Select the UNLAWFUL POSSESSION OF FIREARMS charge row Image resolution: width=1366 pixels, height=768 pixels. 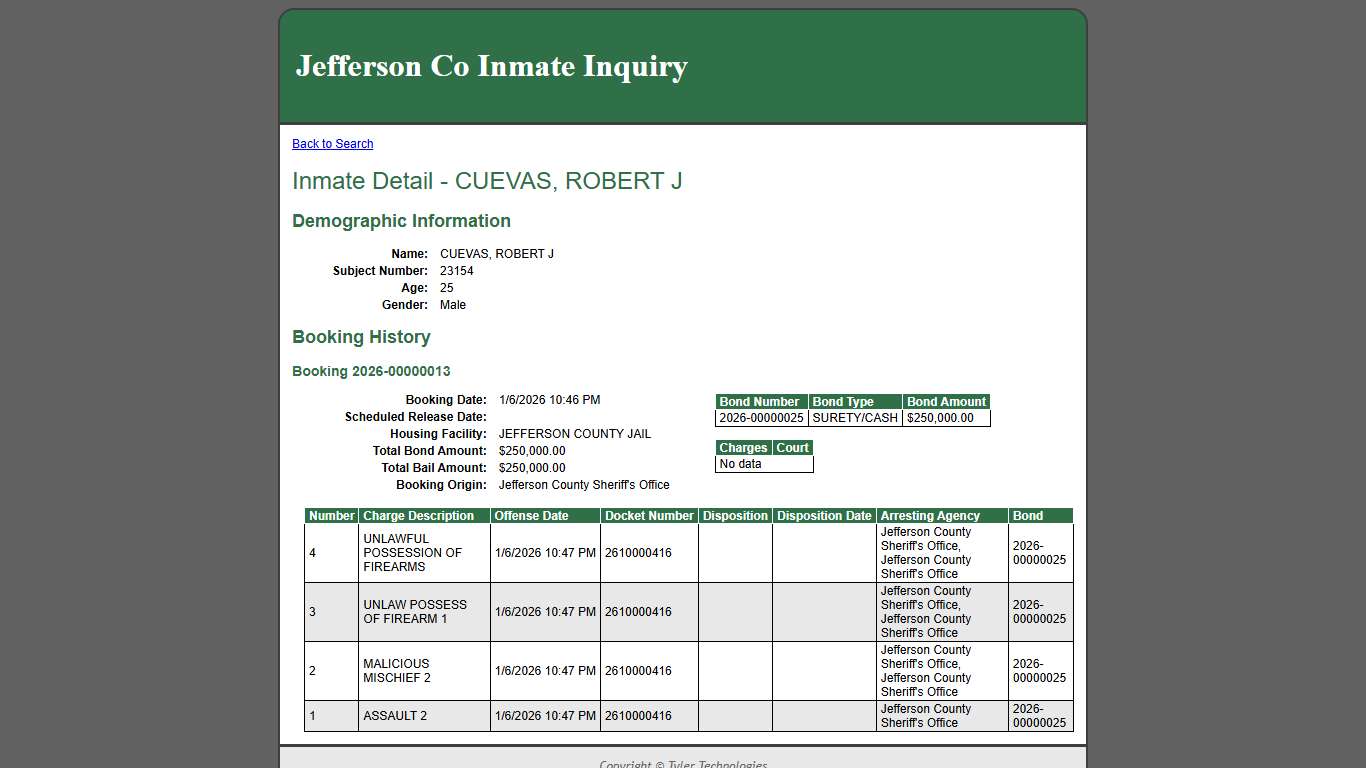(x=412, y=553)
